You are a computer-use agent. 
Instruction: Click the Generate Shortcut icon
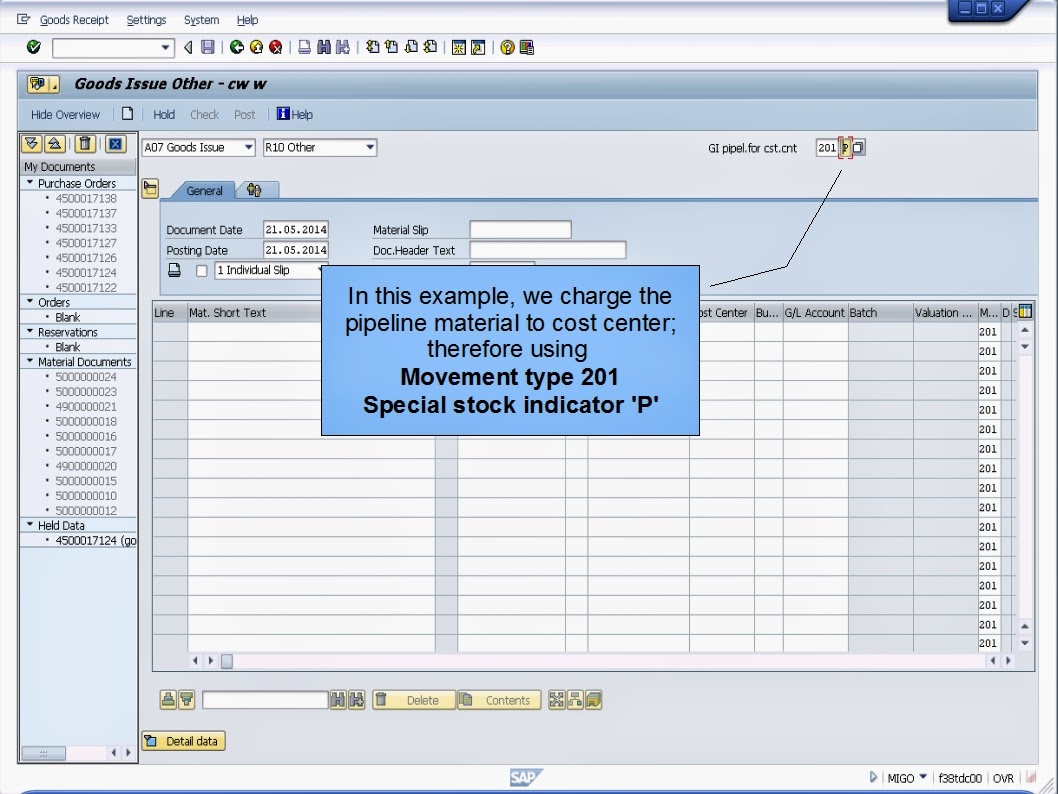pos(478,47)
